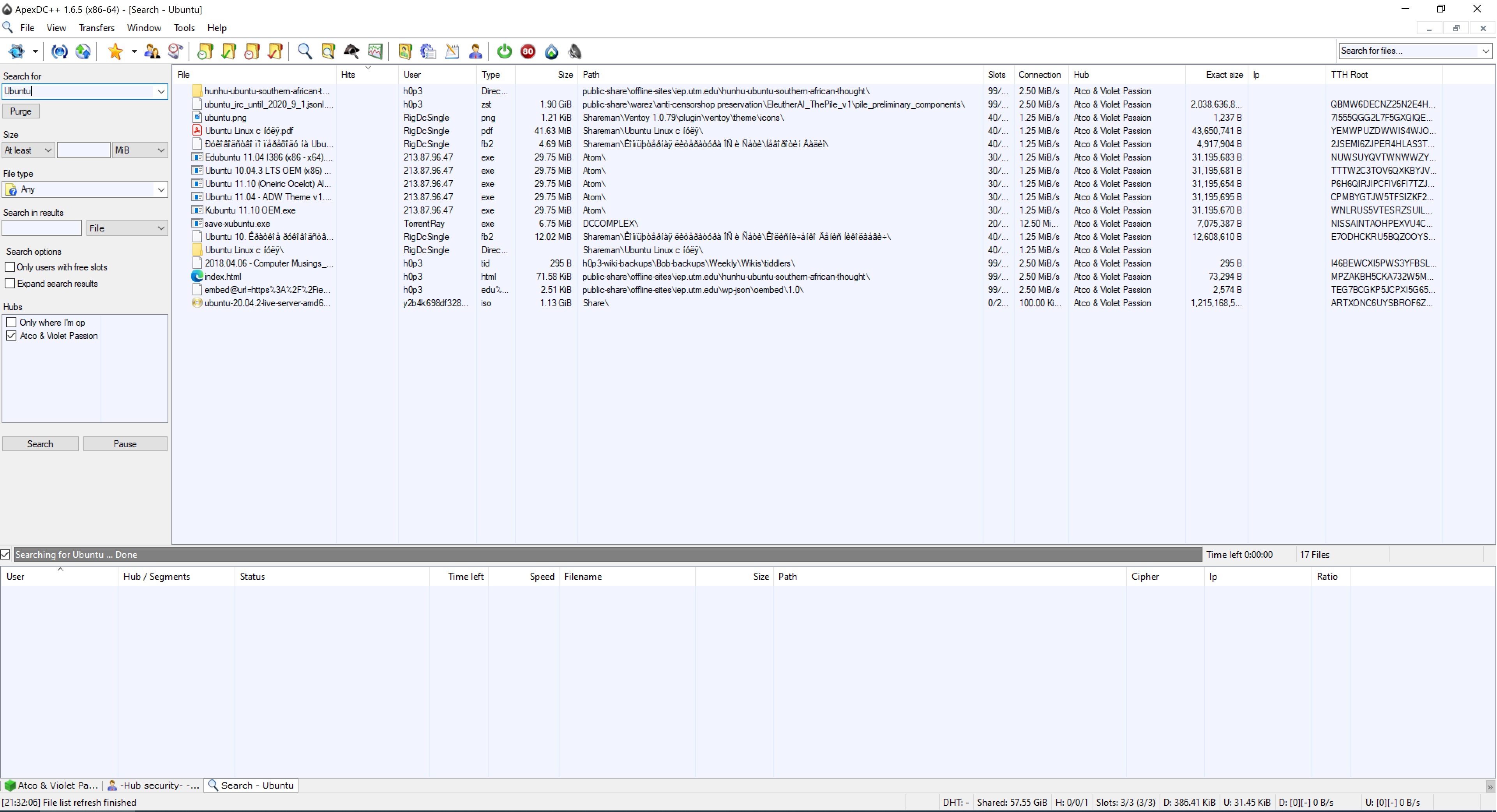1497x812 pixels.
Task: Switch to the Hub security tab
Action: click(154, 785)
